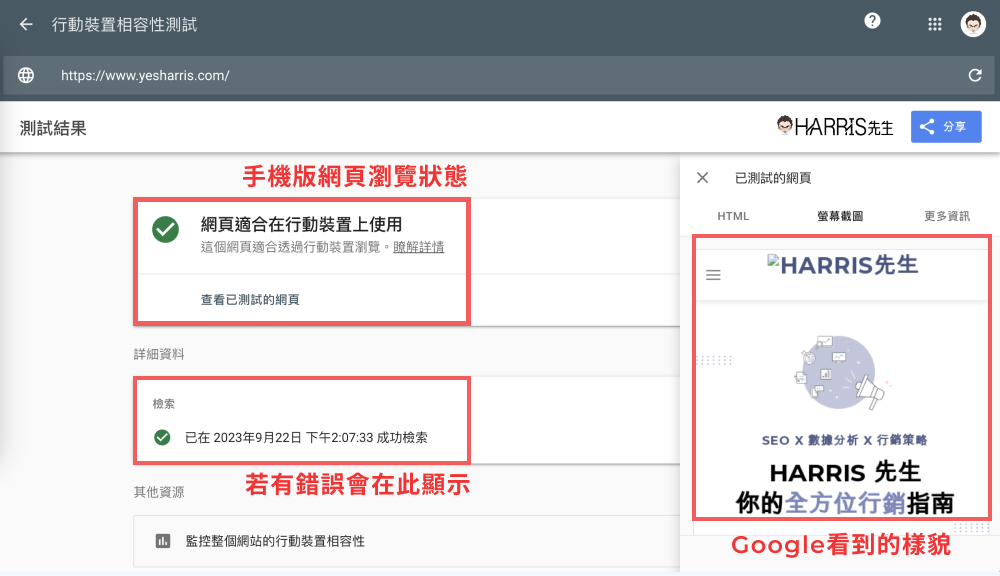Open the help question mark icon
The height and width of the screenshot is (576, 1000).
click(872, 21)
